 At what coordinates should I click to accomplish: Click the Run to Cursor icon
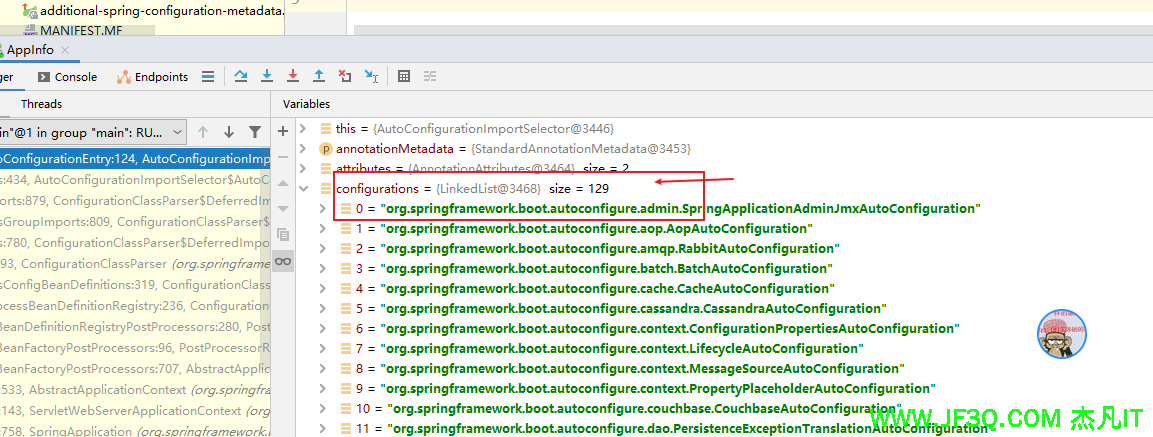click(x=371, y=76)
